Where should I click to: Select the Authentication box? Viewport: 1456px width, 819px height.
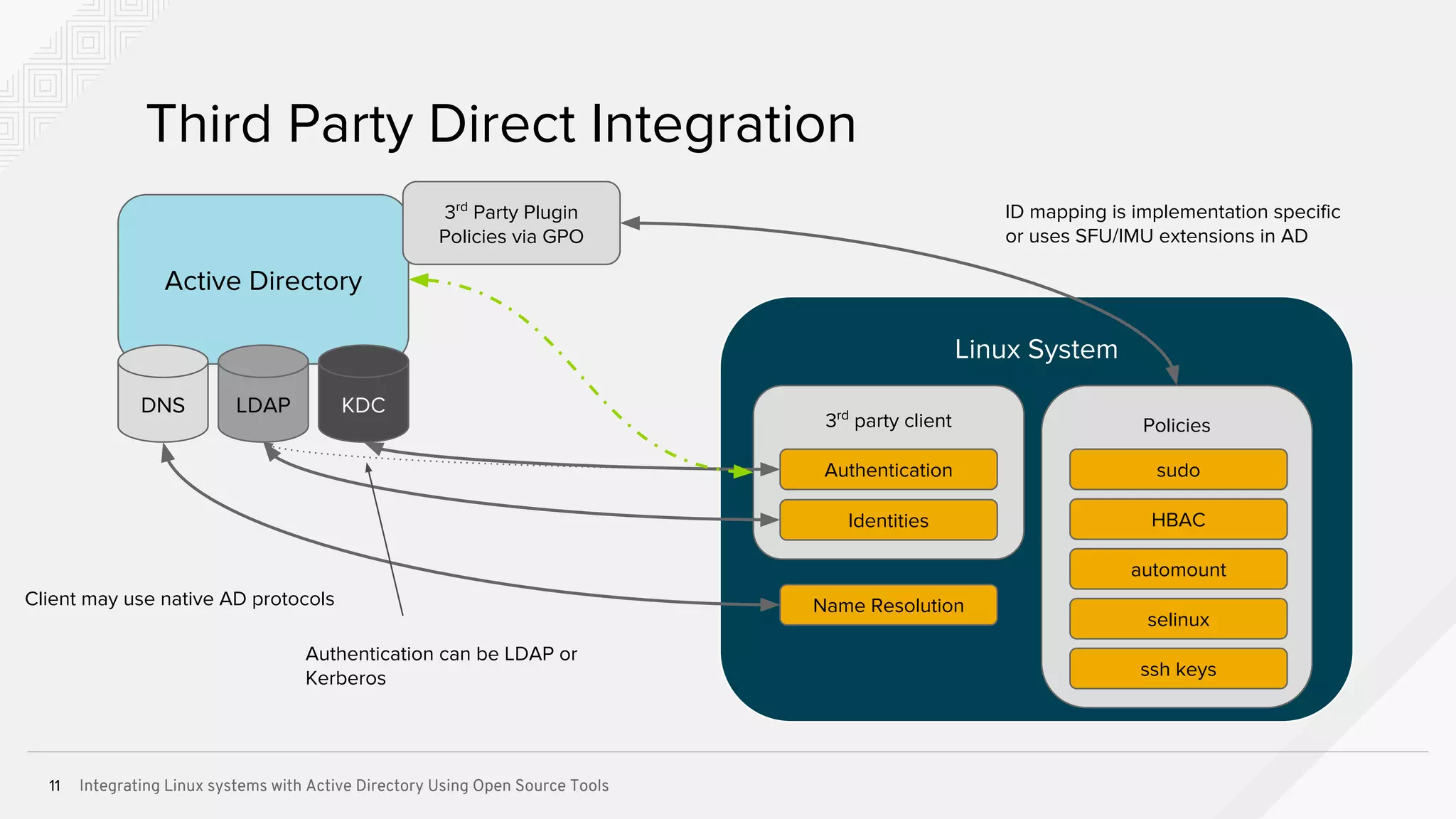tap(889, 469)
